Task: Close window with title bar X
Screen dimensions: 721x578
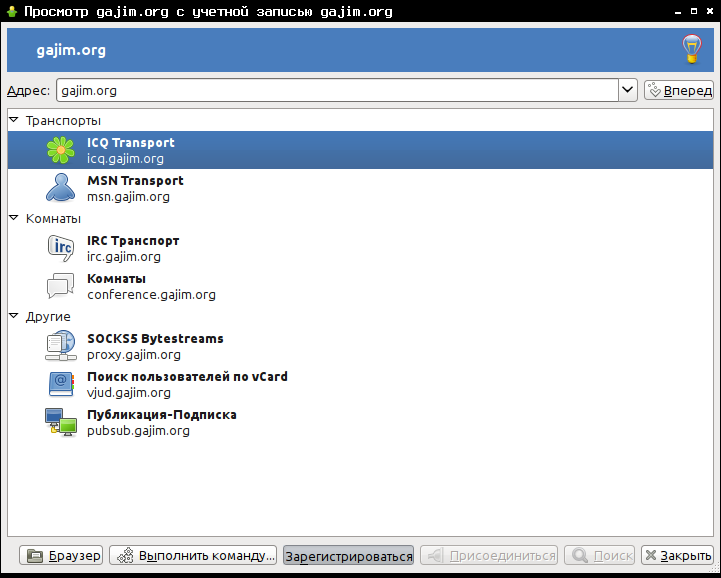Action: pyautogui.click(x=710, y=11)
